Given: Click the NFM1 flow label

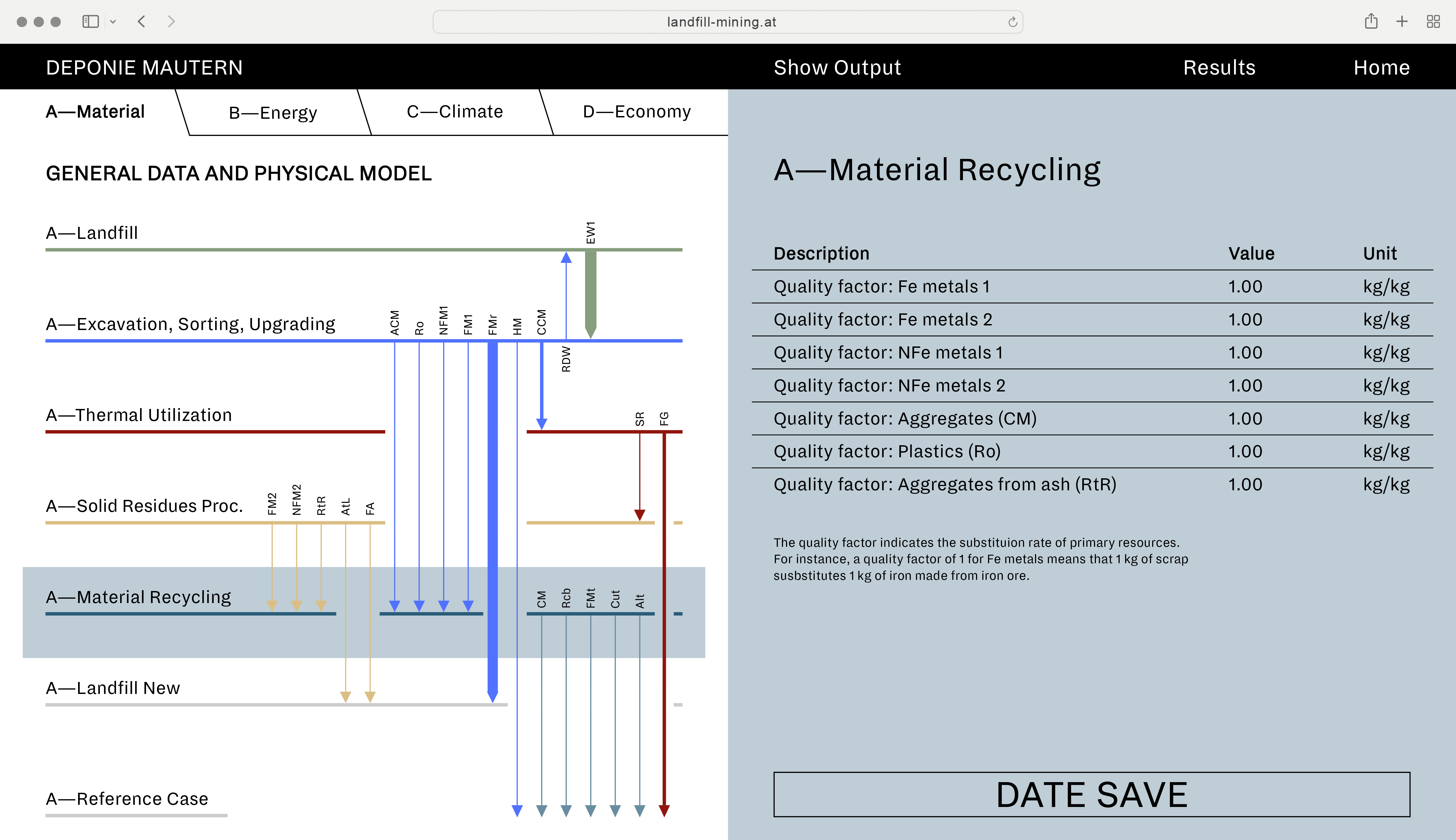Looking at the screenshot, I should tap(444, 320).
